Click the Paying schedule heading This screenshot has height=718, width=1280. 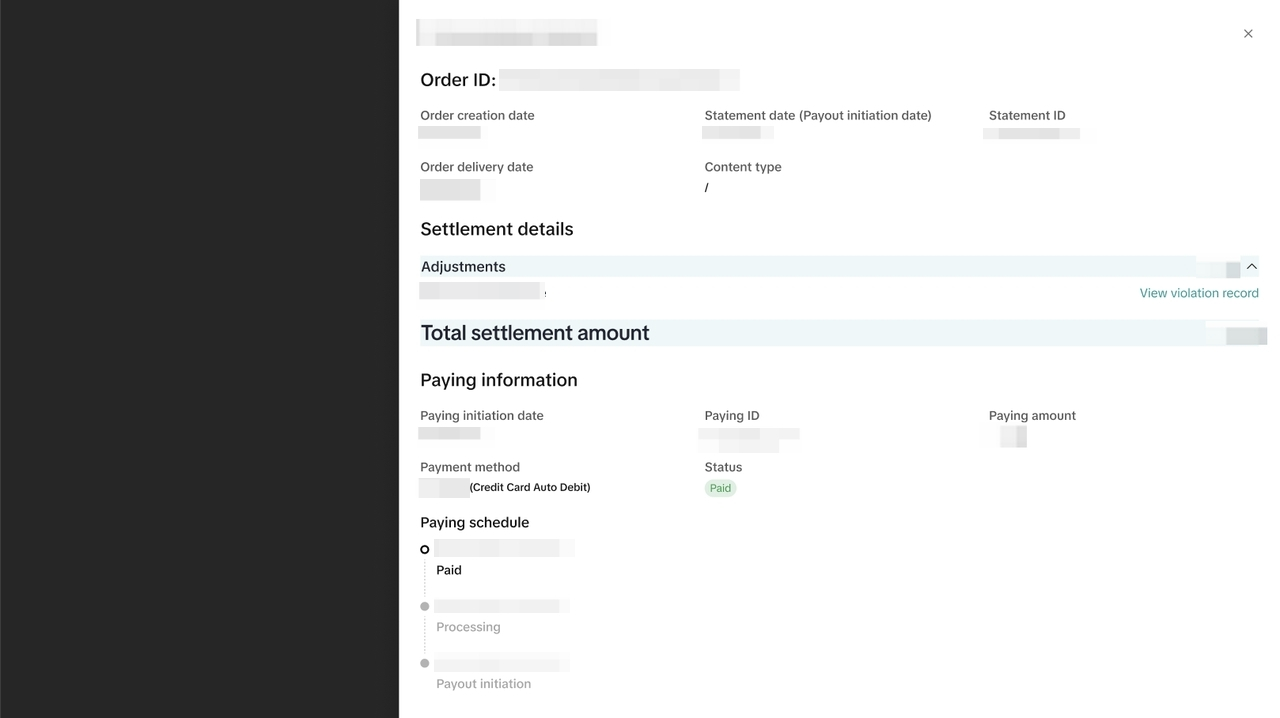pos(474,522)
